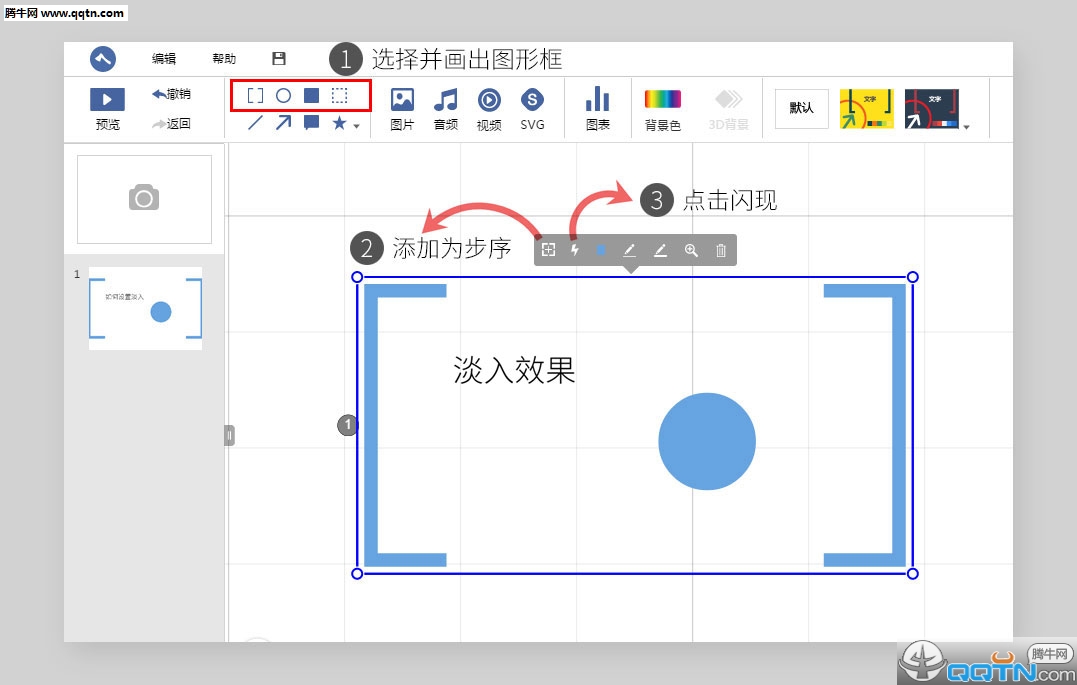Screen dimensions: 1077x685
Task: Expand the star shapes dropdown arrow
Action: coord(356,127)
